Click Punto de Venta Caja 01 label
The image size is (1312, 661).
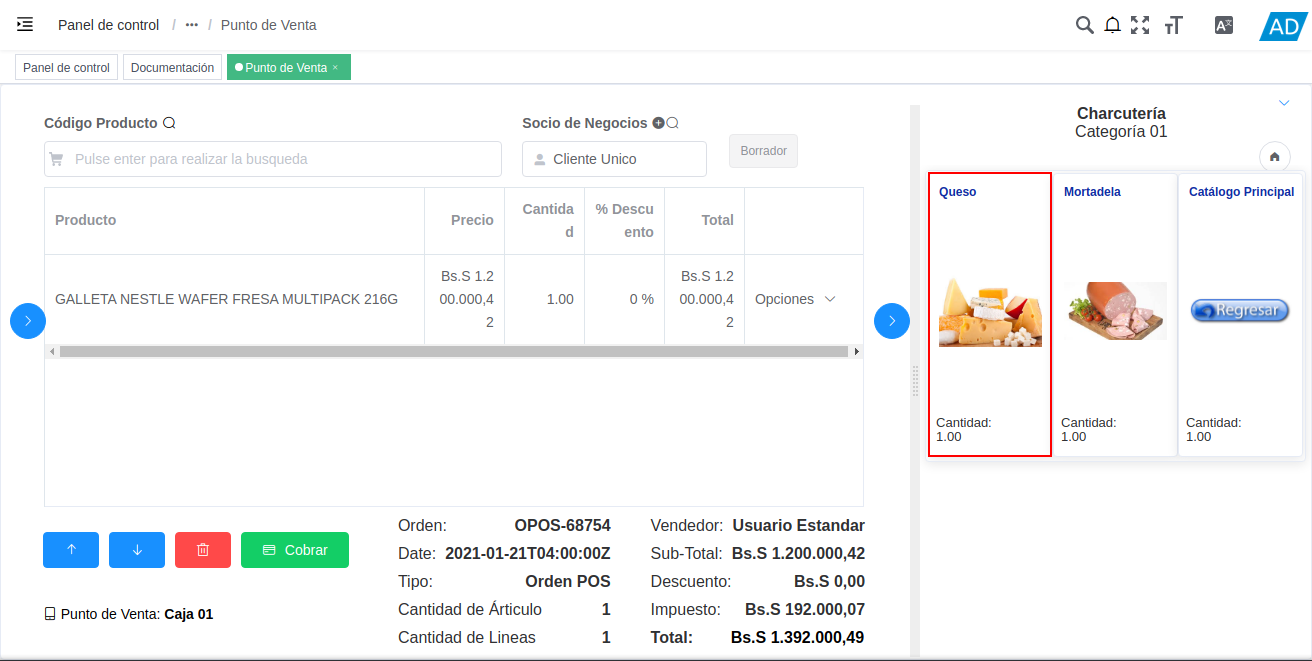[x=129, y=614]
